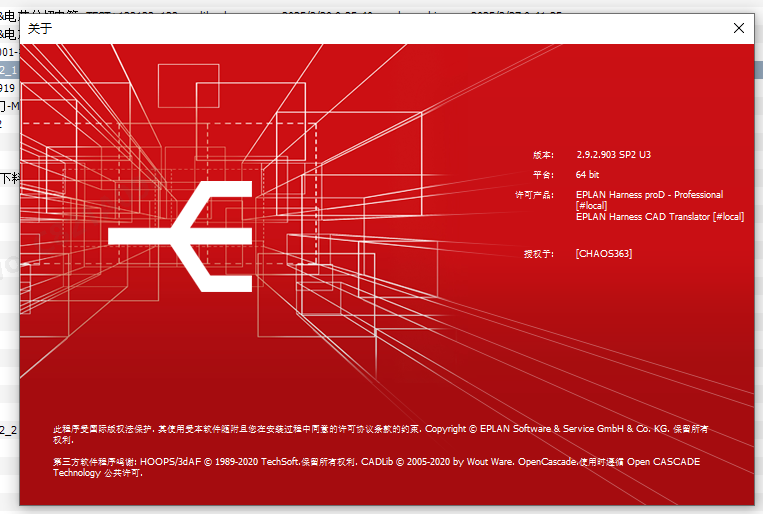
Task: Select EPLAN Harness proD - Professional text
Action: click(x=649, y=195)
